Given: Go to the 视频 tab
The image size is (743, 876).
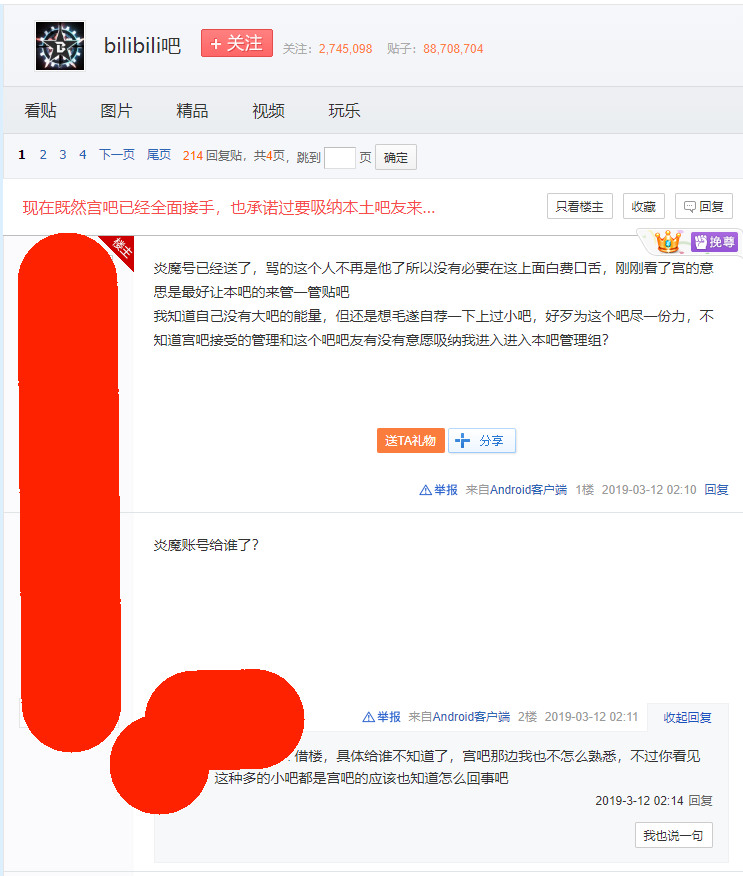Looking at the screenshot, I should [x=268, y=111].
